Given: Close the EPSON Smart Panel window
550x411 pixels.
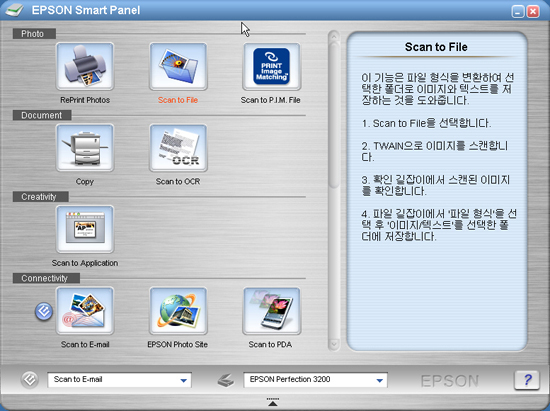Looking at the screenshot, I should pos(533,11).
